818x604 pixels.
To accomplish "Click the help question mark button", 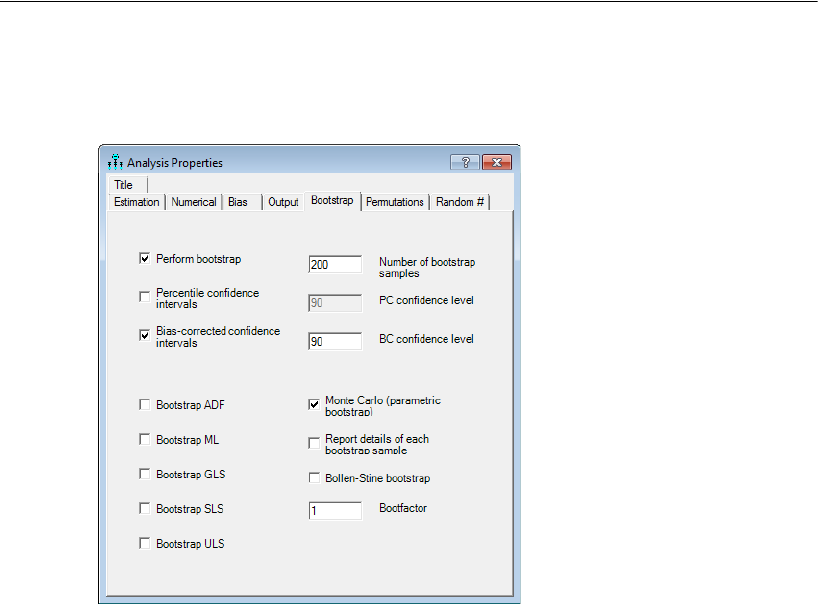I will coord(465,162).
